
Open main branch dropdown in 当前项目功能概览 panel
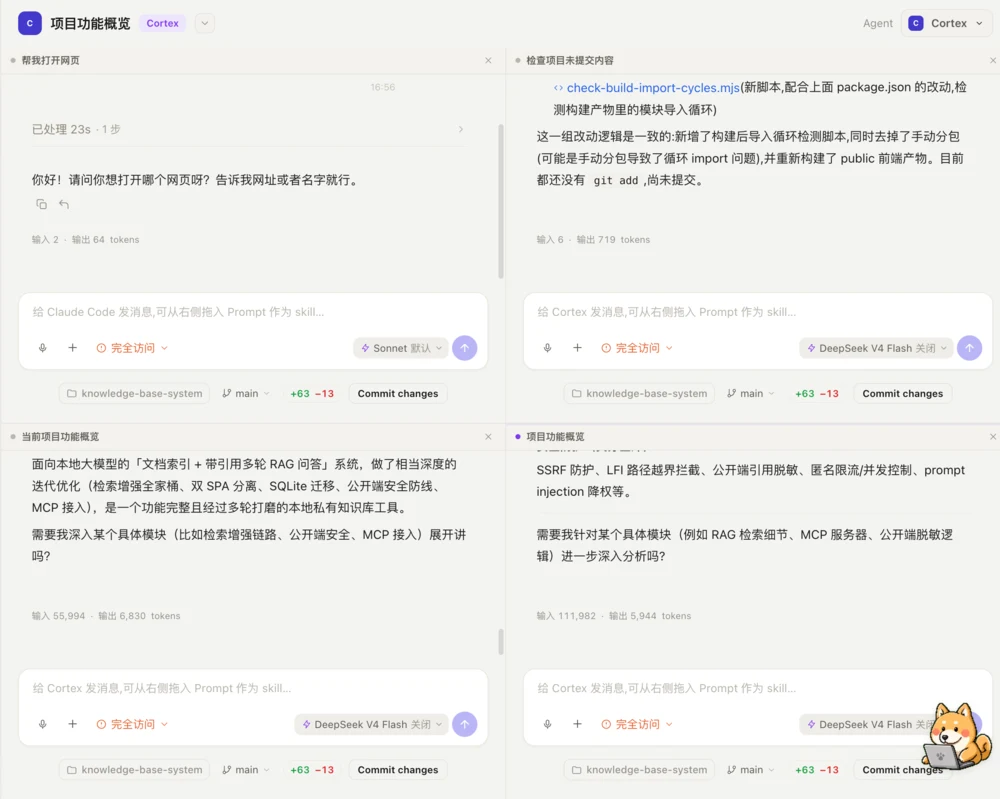point(246,770)
